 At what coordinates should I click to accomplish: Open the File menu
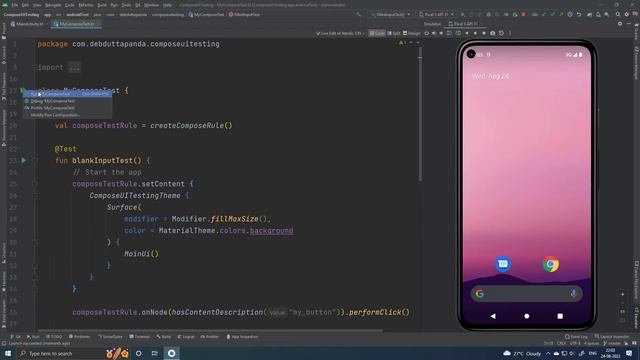tap(15, 5)
